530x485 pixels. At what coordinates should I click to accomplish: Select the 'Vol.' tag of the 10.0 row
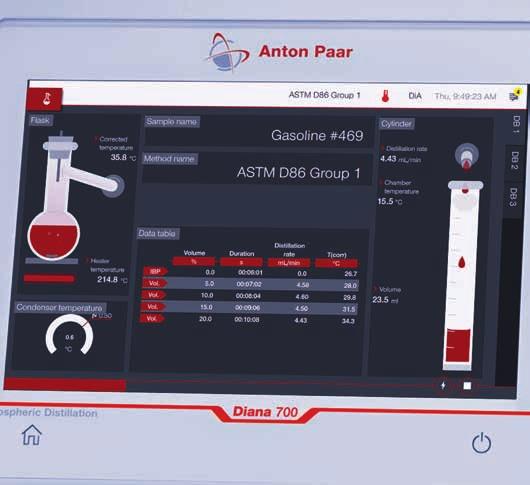tap(153, 295)
